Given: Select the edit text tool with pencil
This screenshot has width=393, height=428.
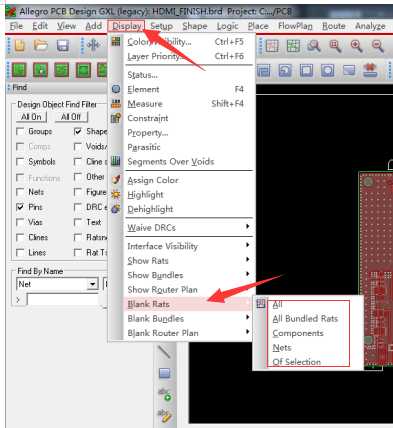Looking at the screenshot, I should (165, 415).
